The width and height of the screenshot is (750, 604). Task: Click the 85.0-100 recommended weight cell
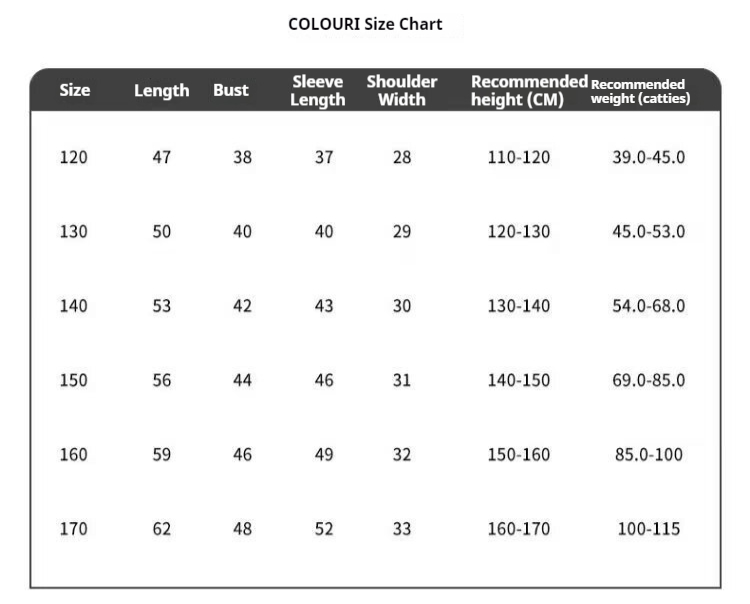click(x=649, y=455)
